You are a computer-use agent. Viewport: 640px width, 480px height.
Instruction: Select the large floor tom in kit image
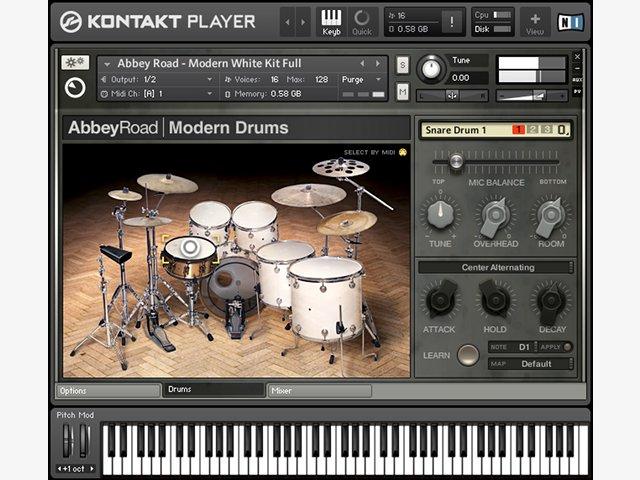pos(326,298)
